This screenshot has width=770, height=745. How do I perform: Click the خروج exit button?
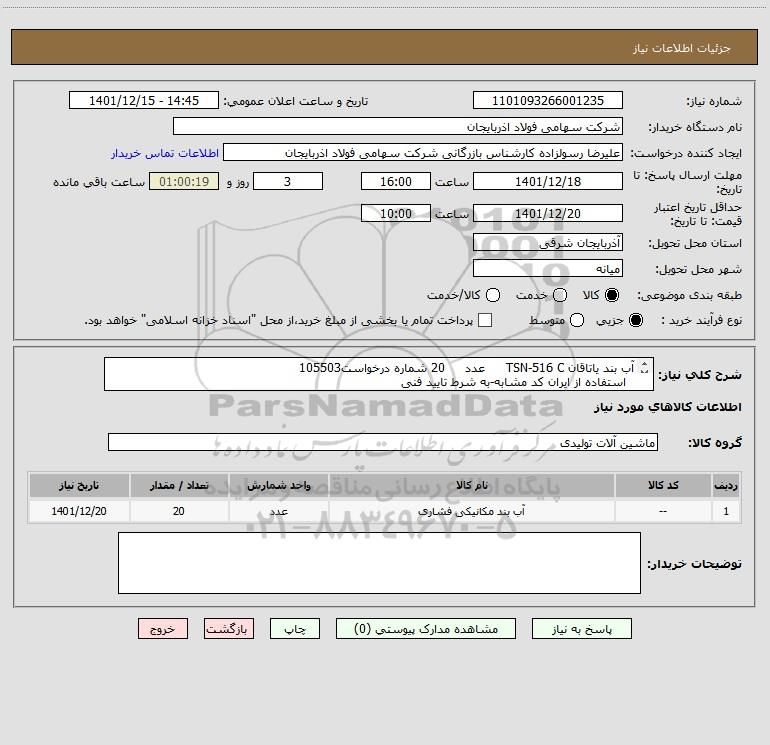pyautogui.click(x=163, y=629)
